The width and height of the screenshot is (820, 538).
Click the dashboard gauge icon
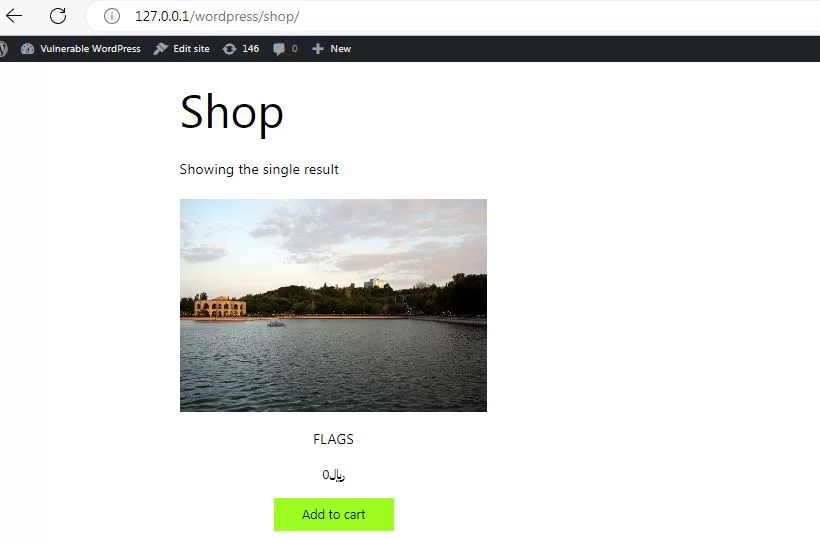click(27, 48)
